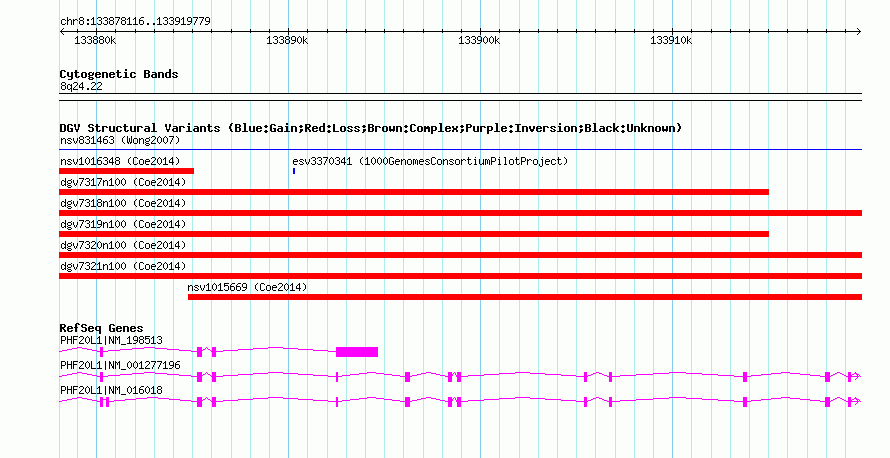
Task: Open variant dgv7317n100 (Coe2014) label
Action: 123,182
